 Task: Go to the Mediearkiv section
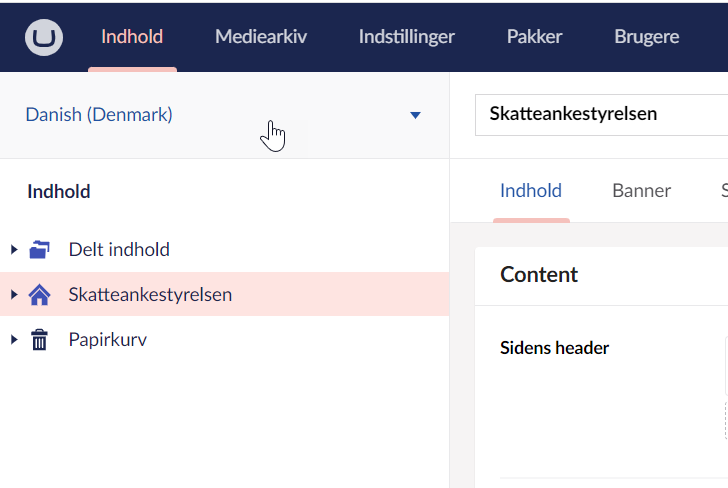point(260,37)
